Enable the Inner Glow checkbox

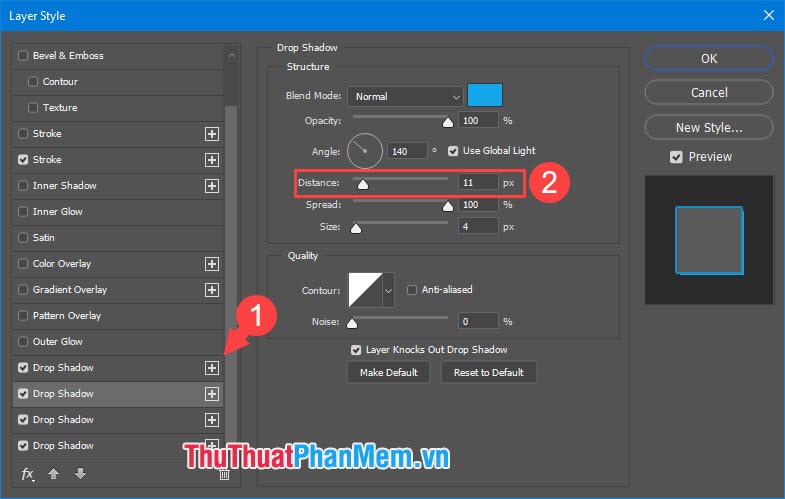[23, 212]
